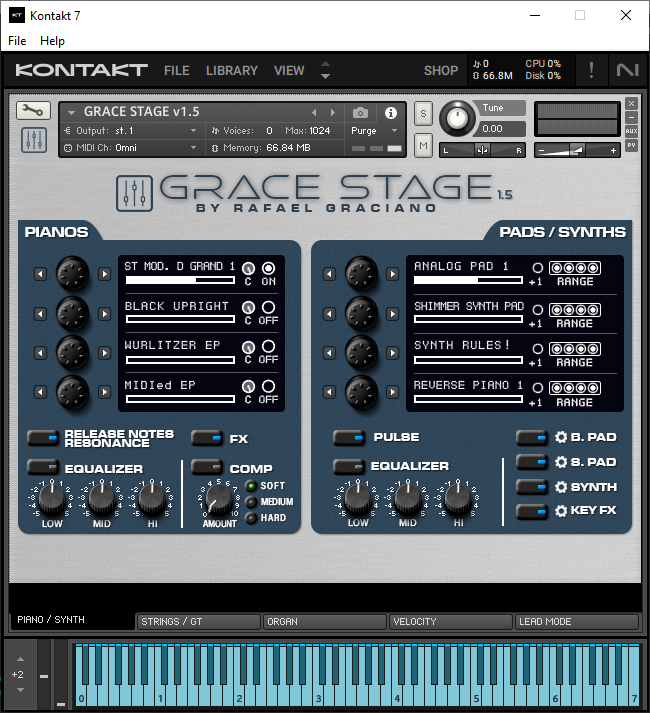Open the Kontakt VIEW menu
Image resolution: width=650 pixels, height=713 pixels.
point(289,70)
